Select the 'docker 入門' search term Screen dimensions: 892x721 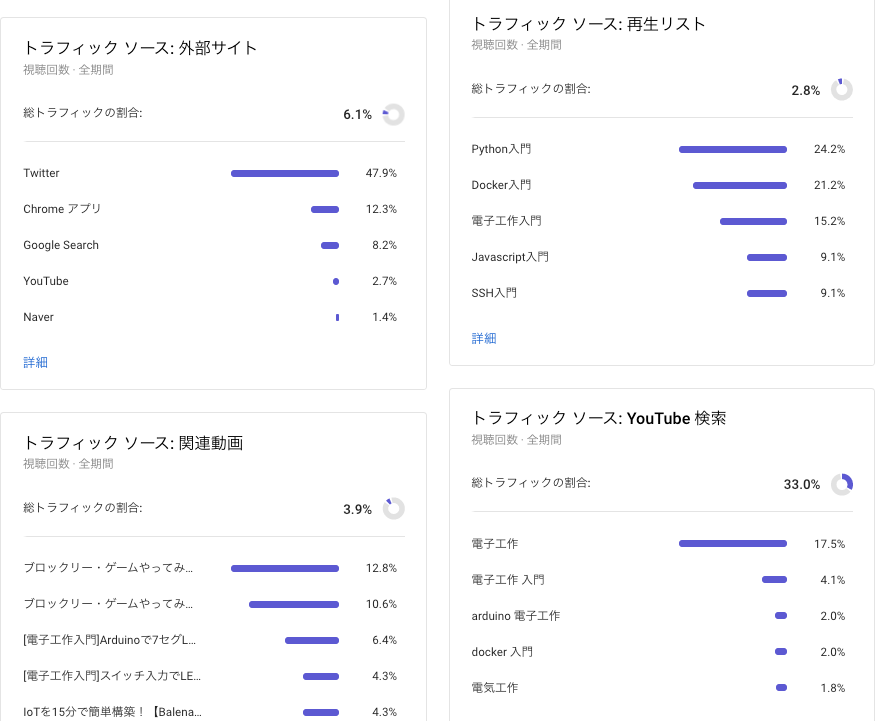[x=502, y=652]
